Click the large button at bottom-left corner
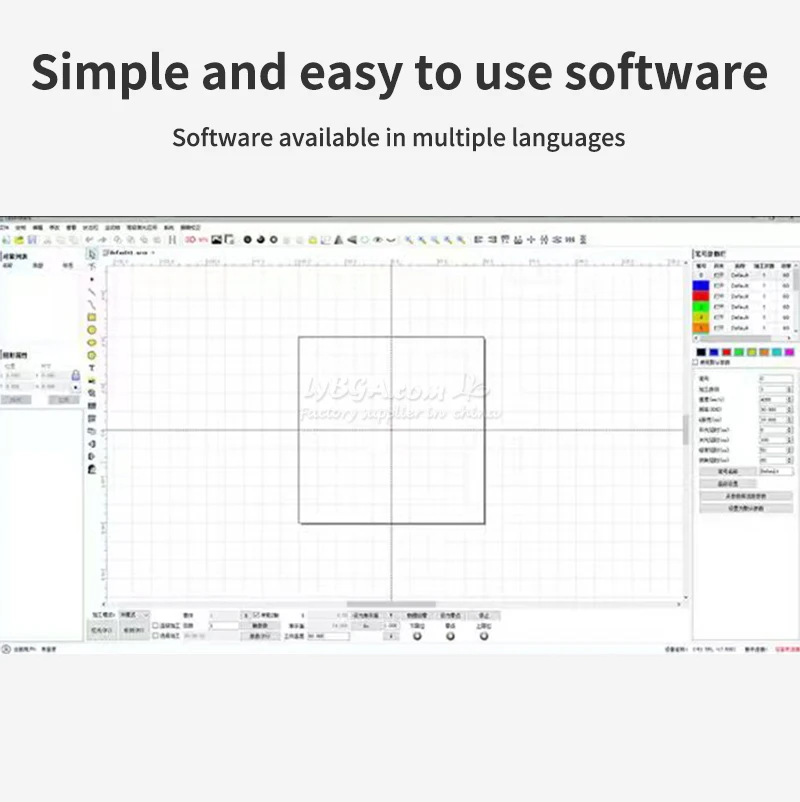 point(102,630)
